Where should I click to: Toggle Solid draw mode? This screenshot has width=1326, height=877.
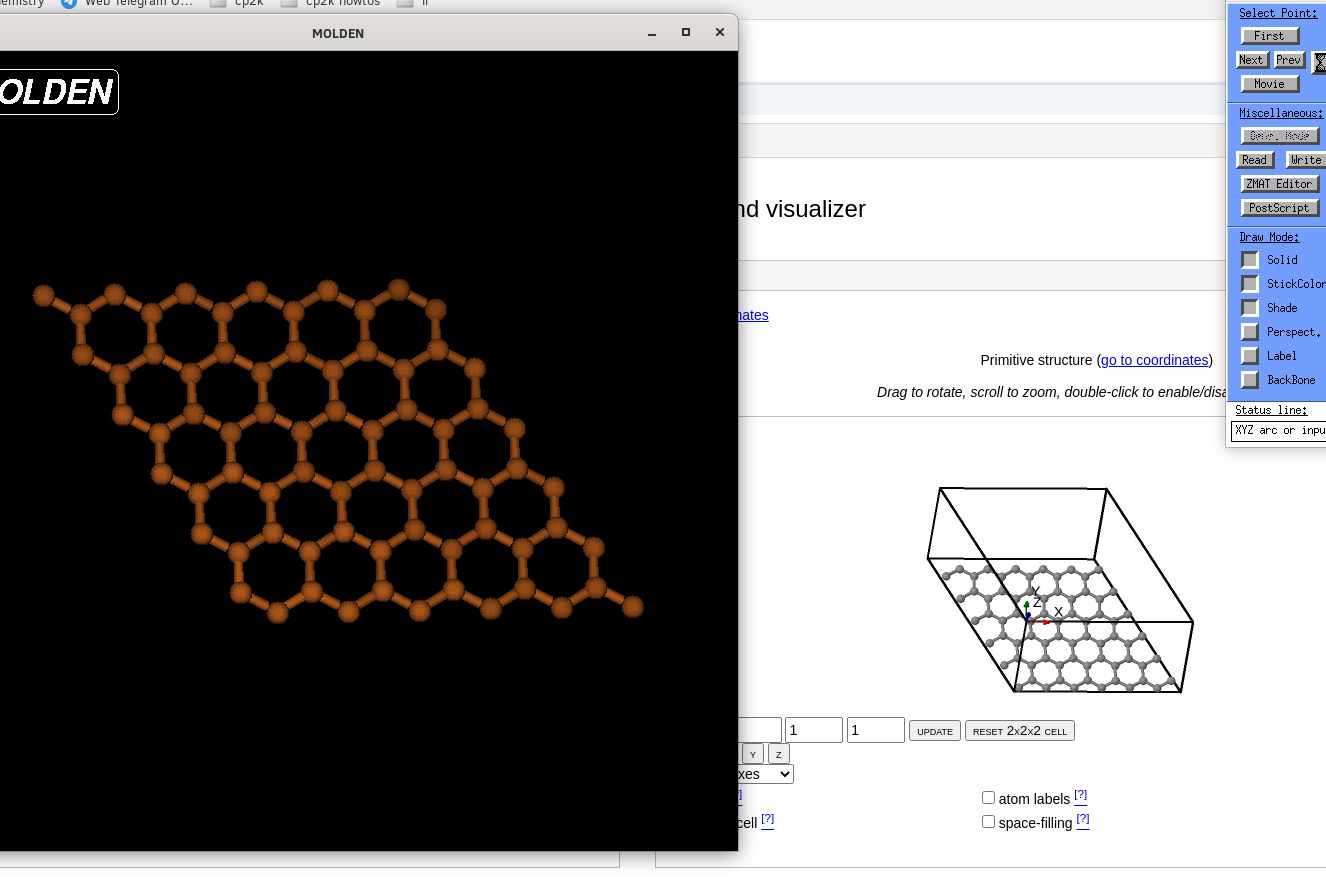coord(1249,259)
